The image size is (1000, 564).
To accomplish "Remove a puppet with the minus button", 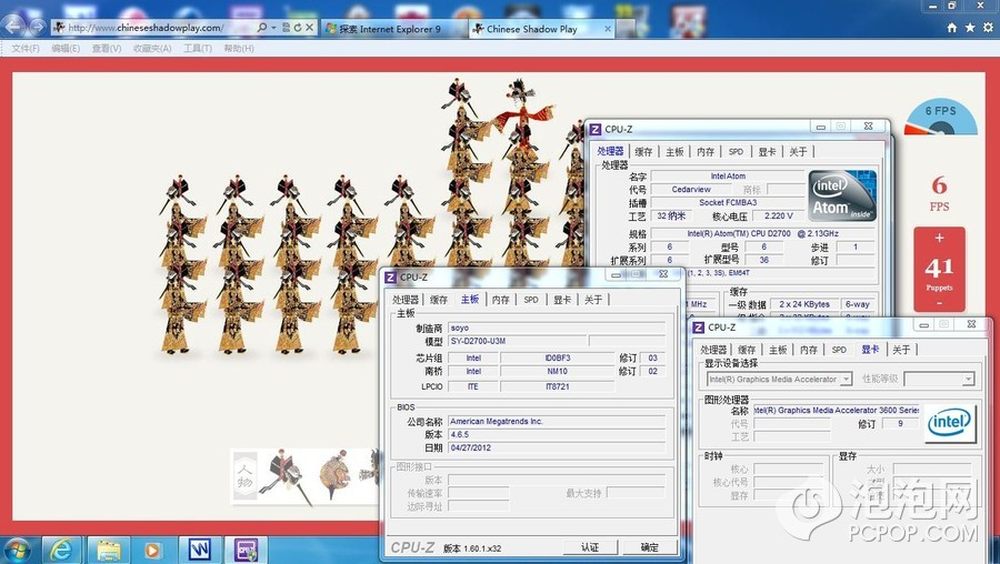I will point(939,304).
